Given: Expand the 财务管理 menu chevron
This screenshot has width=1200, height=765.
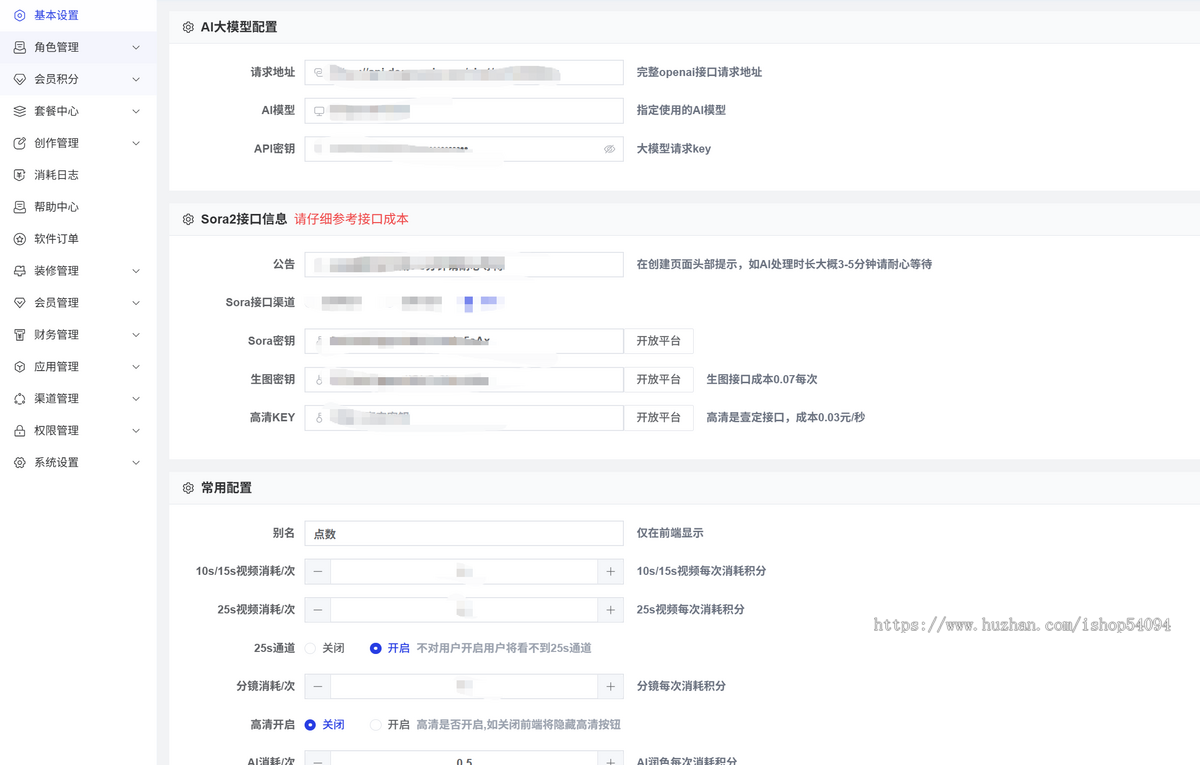Looking at the screenshot, I should [x=136, y=335].
